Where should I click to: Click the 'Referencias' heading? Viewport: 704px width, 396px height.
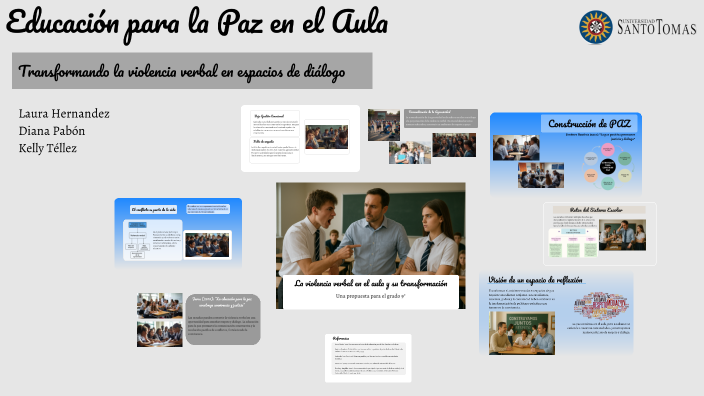click(341, 339)
